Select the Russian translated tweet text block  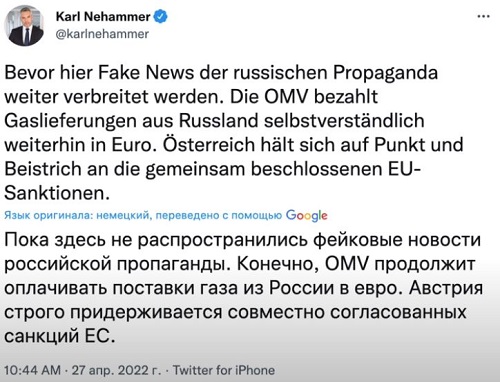click(243, 288)
